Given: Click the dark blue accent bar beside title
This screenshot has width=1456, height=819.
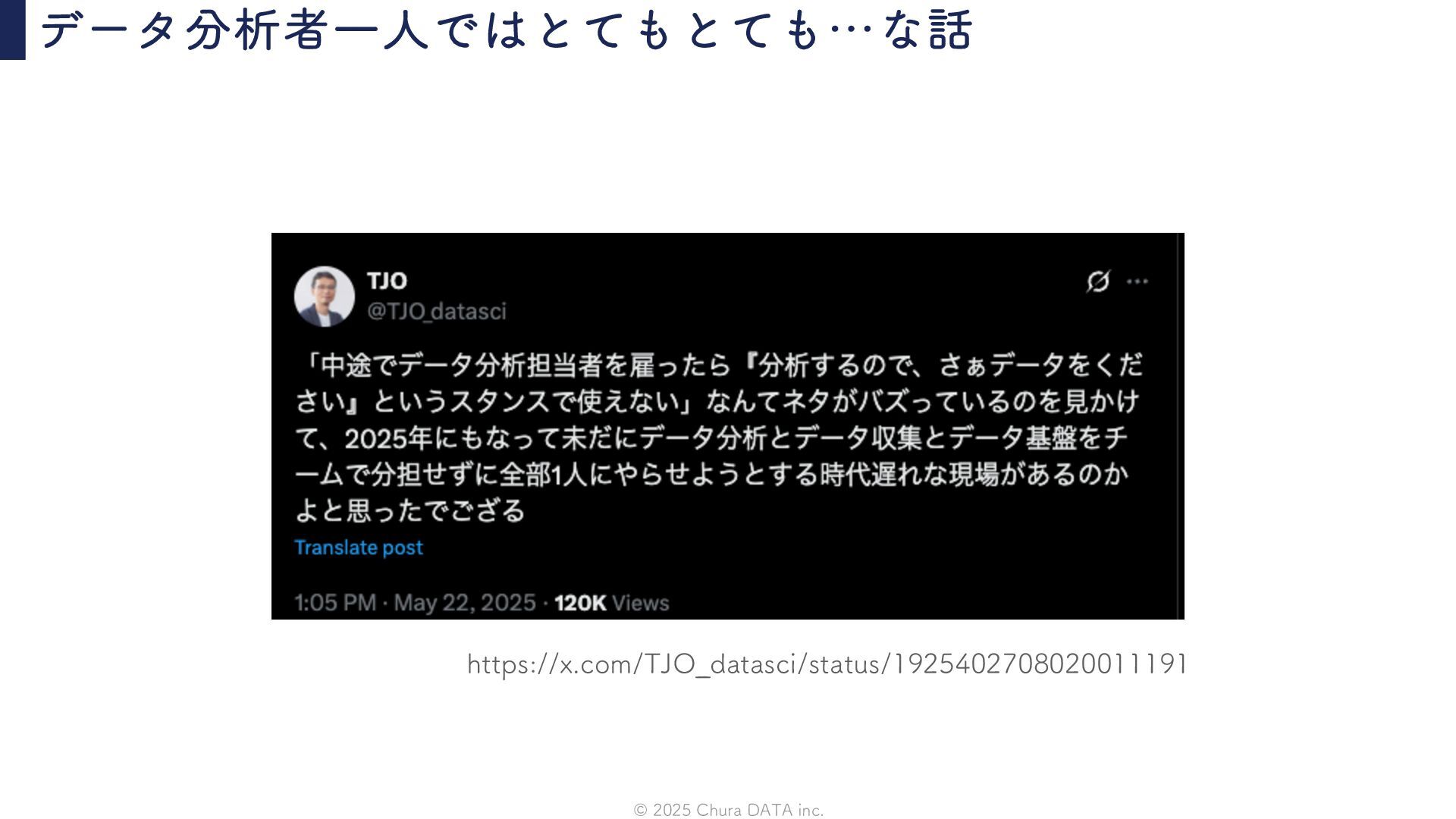Looking at the screenshot, I should coord(13,30).
